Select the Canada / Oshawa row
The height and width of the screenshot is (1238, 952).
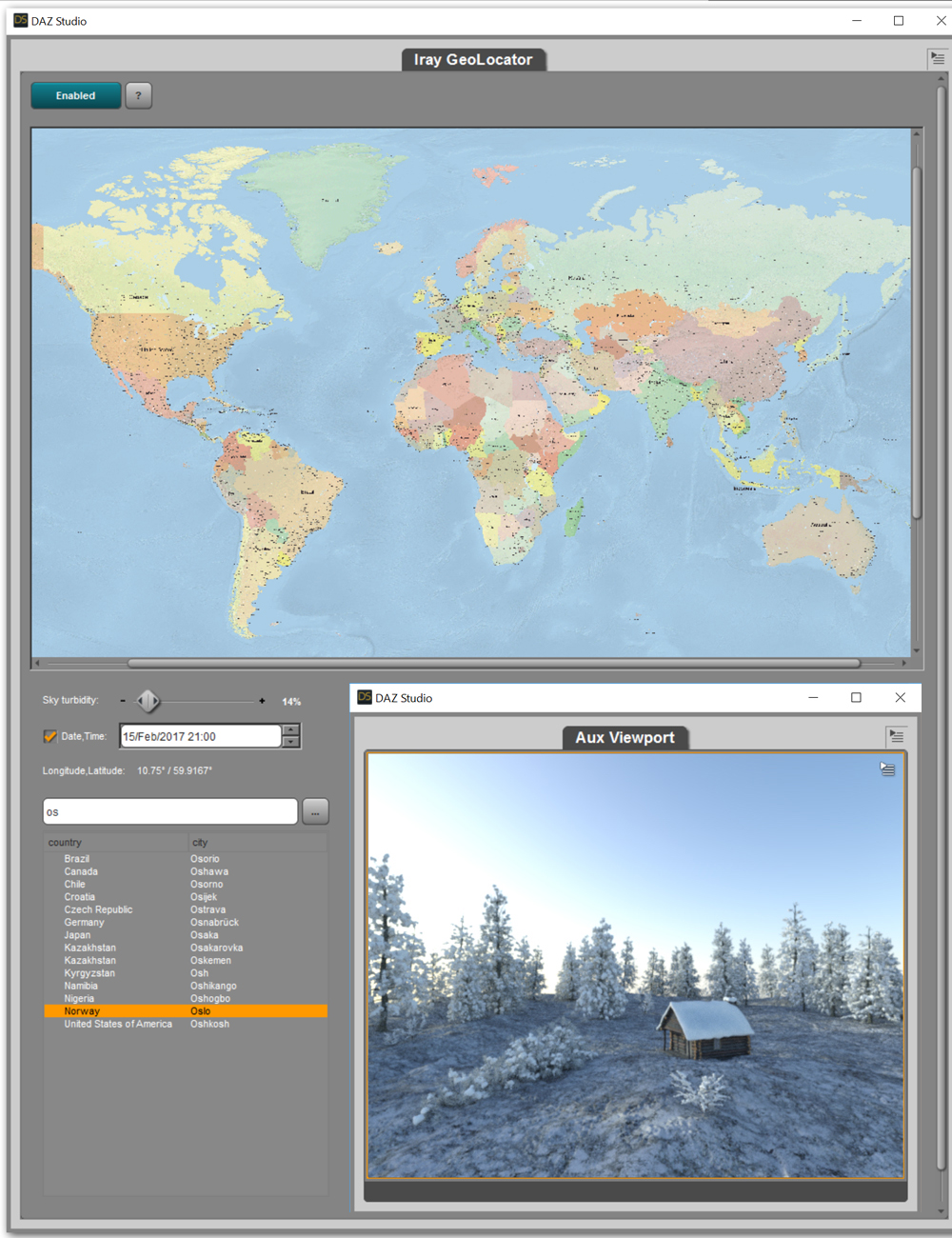186,871
